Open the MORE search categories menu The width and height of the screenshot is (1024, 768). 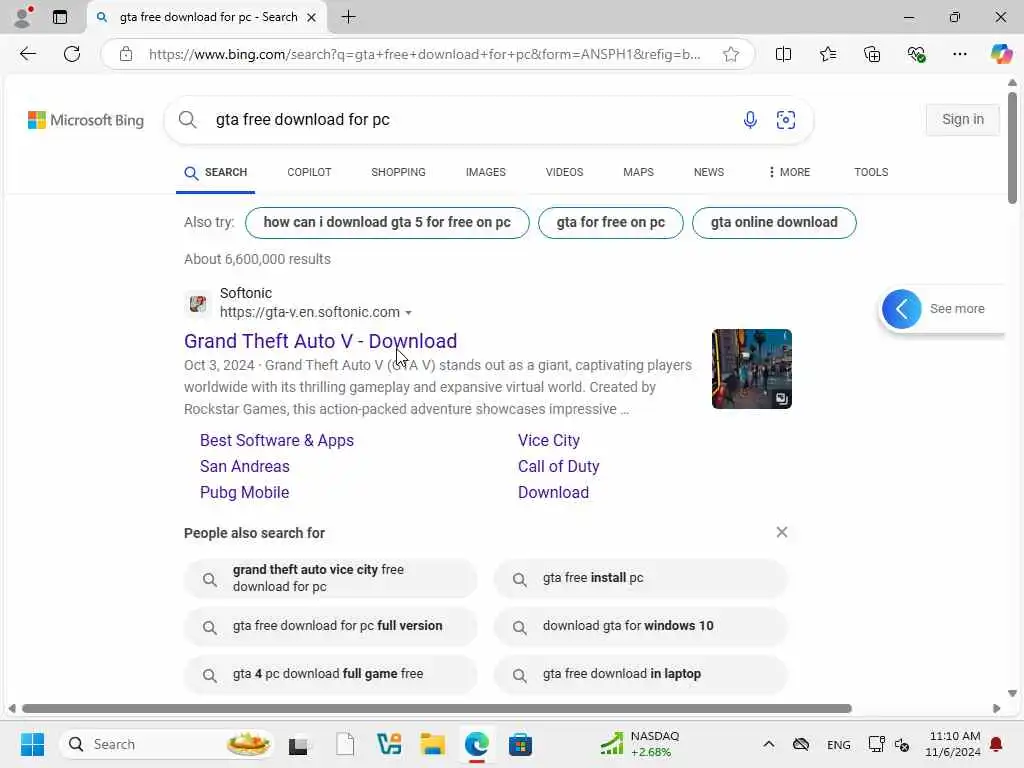coord(790,172)
